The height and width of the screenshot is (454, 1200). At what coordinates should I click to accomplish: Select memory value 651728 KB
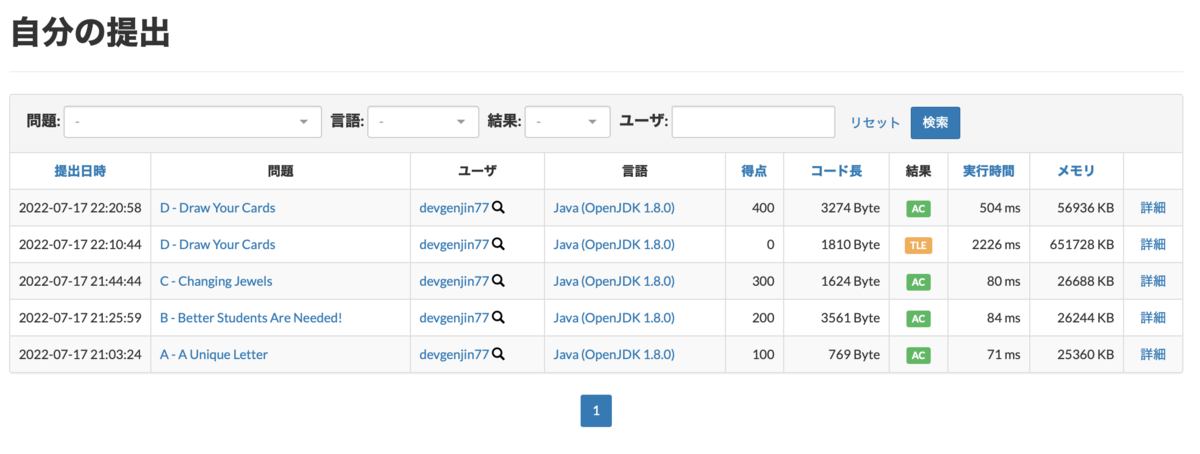[x=1075, y=245]
